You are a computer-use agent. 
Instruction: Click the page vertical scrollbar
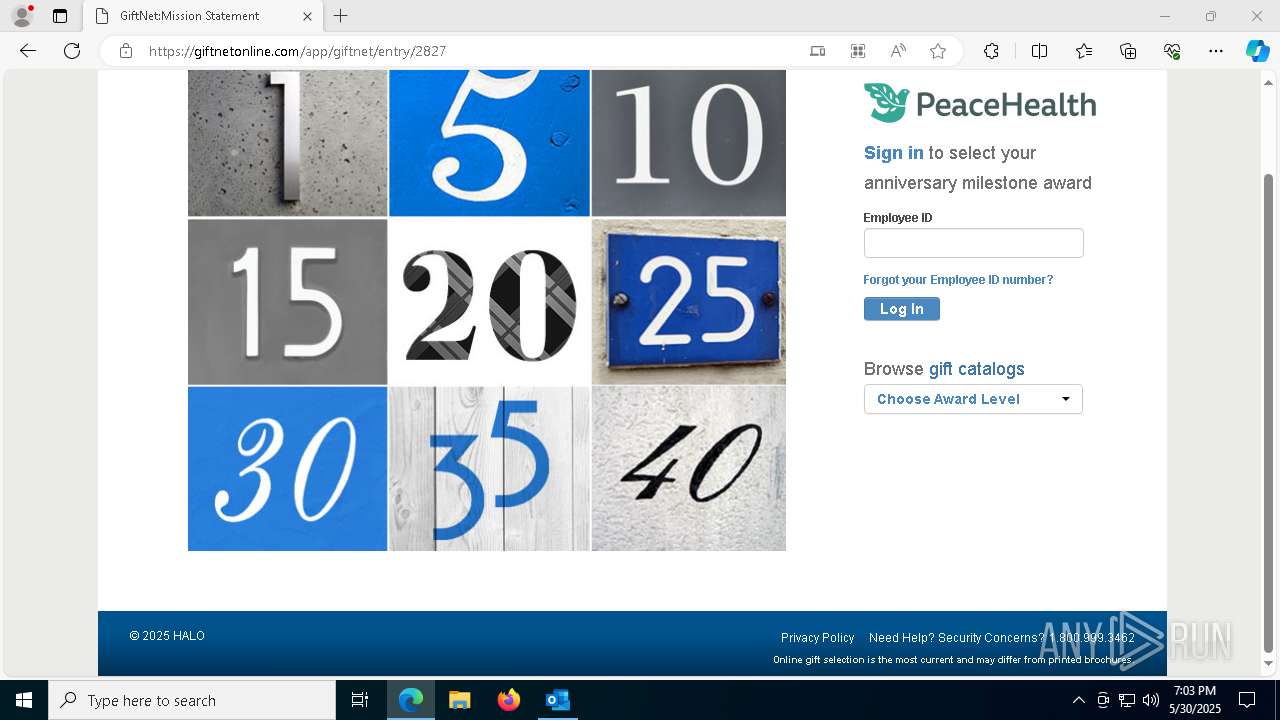pyautogui.click(x=1269, y=412)
